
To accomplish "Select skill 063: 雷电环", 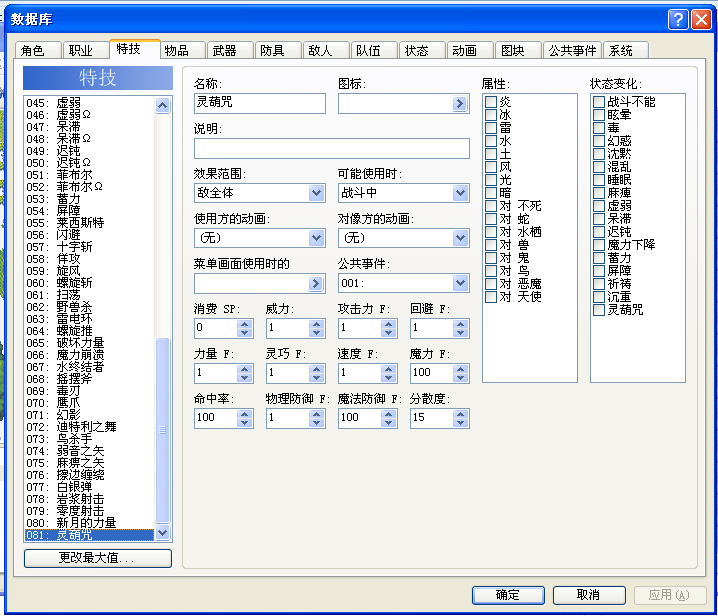I will (89, 319).
